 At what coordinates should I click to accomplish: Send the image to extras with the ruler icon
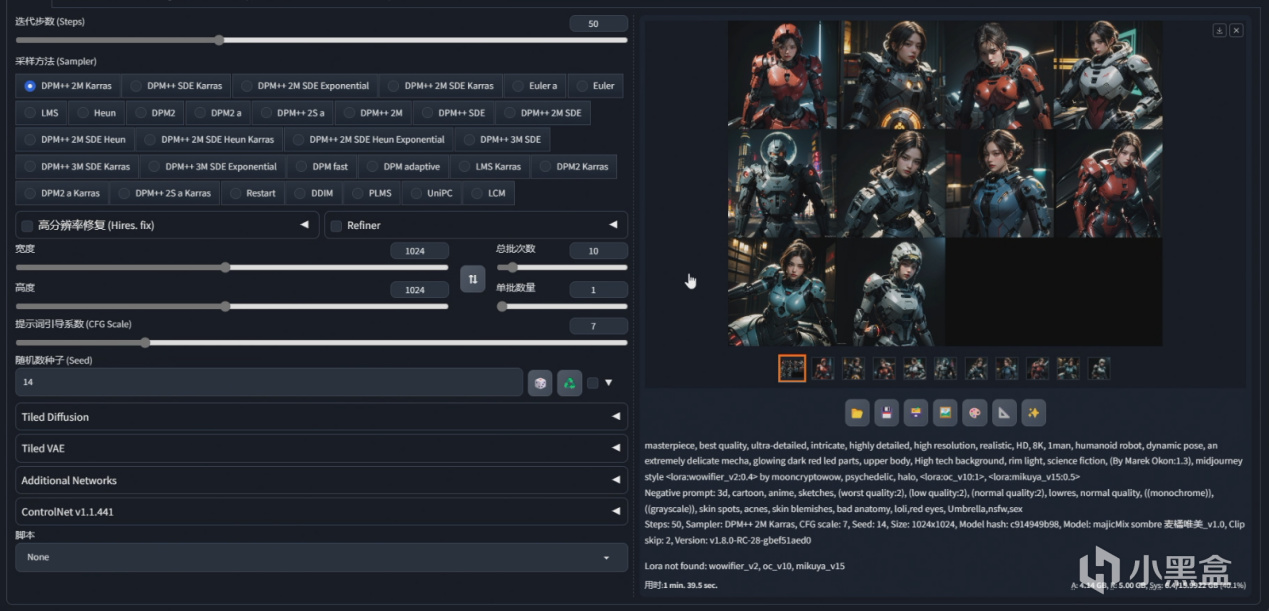(x=1004, y=412)
